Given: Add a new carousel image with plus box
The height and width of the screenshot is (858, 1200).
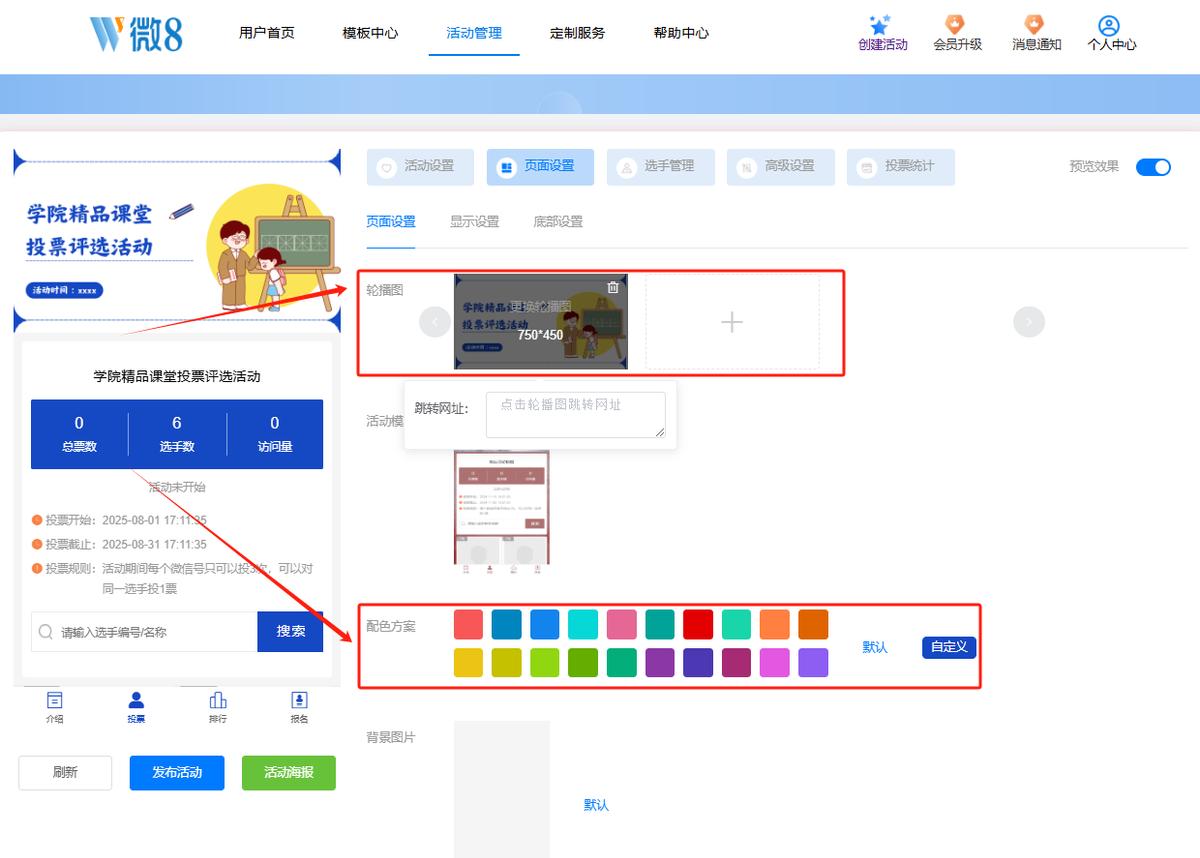Looking at the screenshot, I should point(732,322).
